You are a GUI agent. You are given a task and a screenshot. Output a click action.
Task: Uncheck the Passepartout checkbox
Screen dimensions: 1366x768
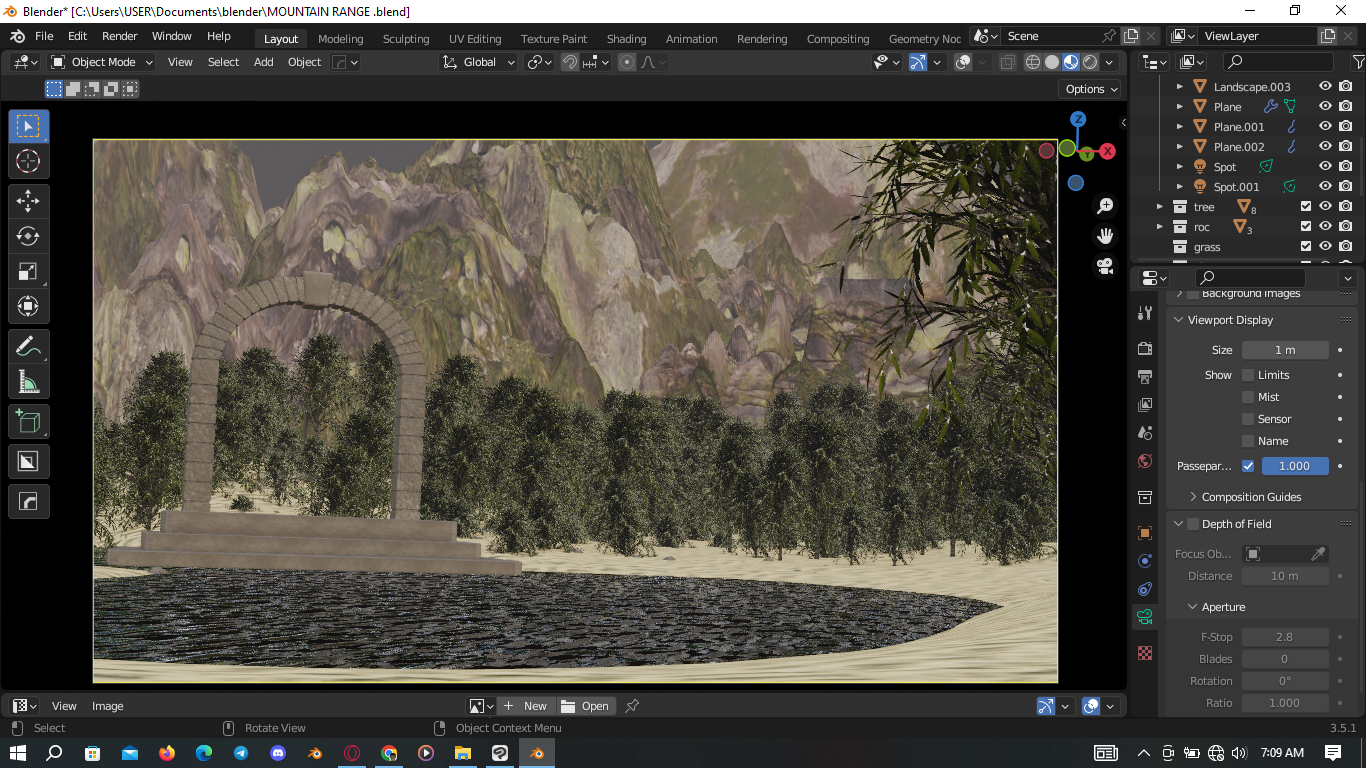point(1248,466)
